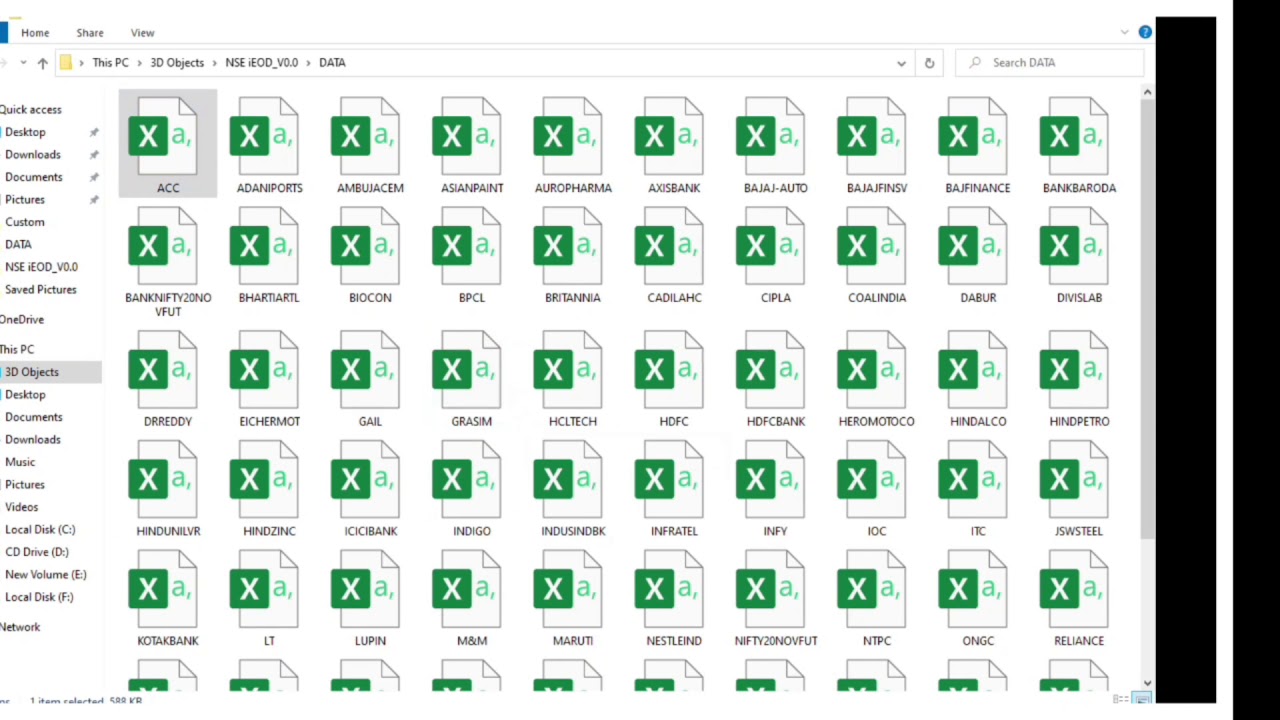Select the BAJAJ-AUTO file icon
This screenshot has width=1280, height=720.
(770, 135)
